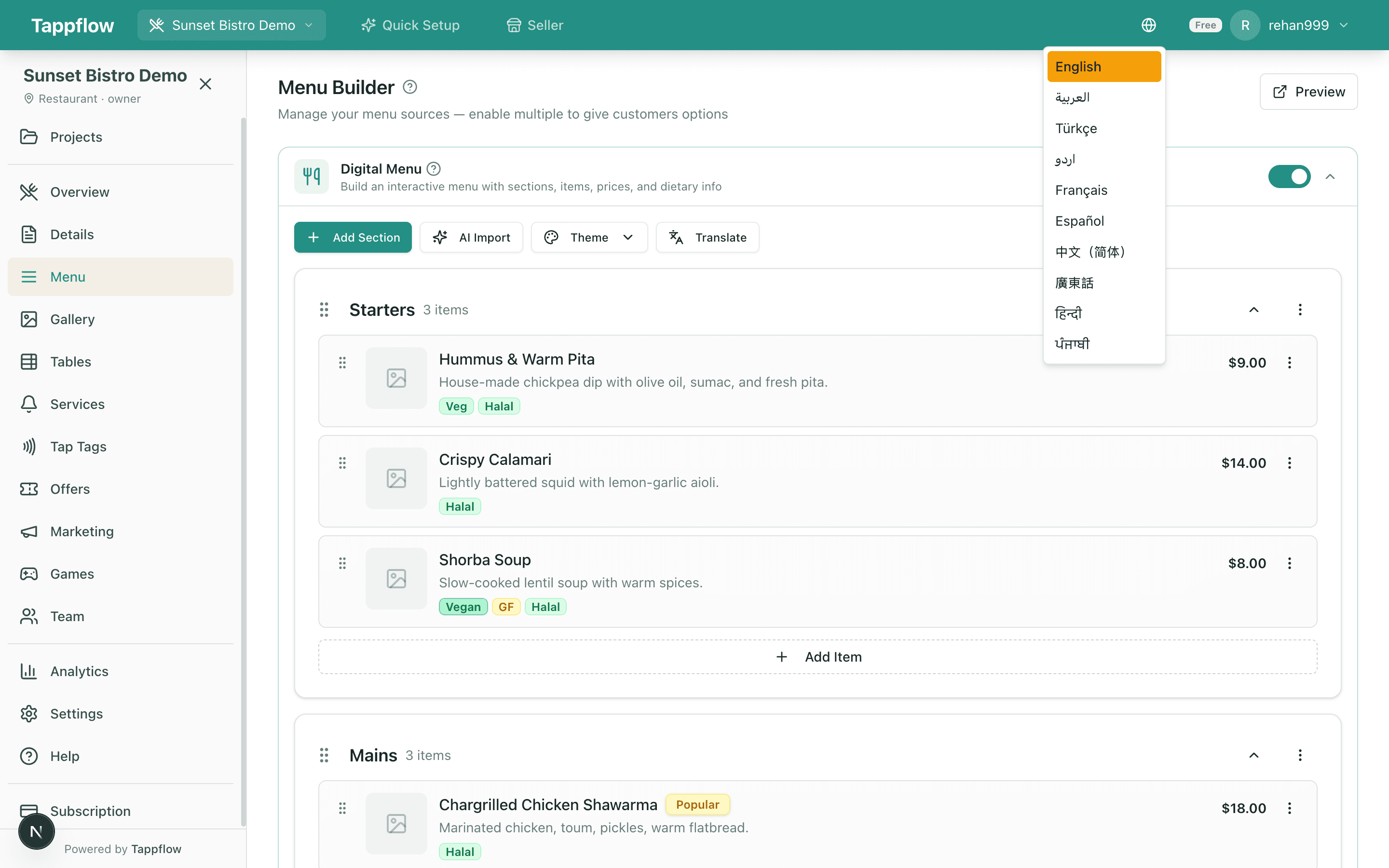The width and height of the screenshot is (1389, 868).
Task: Open the Gallery section from the sidebar
Action: pos(72,319)
